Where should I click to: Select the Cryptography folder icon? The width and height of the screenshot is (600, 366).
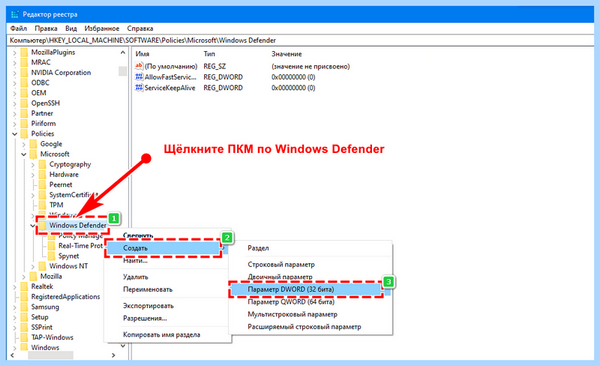click(42, 164)
